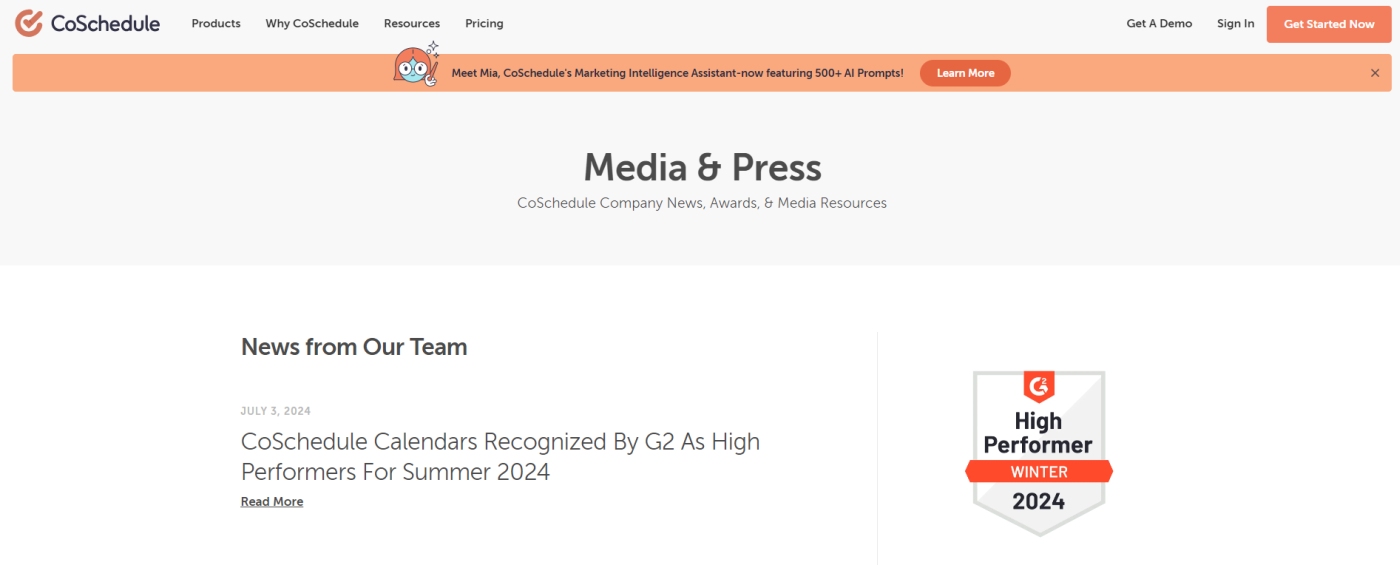Click the Media & Press heading
Viewport: 1400px width, 565px height.
pyautogui.click(x=702, y=167)
